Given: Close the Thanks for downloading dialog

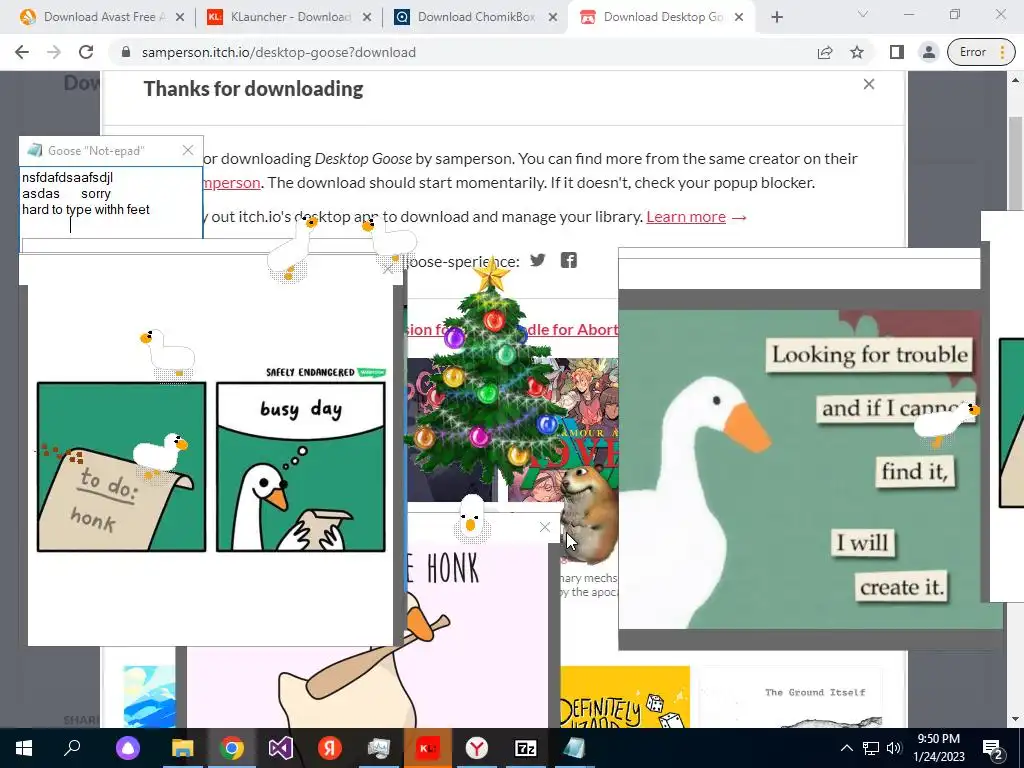Looking at the screenshot, I should (x=869, y=84).
